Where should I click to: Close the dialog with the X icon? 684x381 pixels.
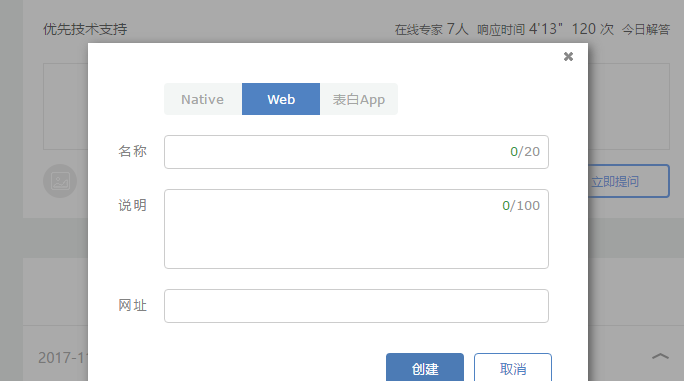pos(568,57)
